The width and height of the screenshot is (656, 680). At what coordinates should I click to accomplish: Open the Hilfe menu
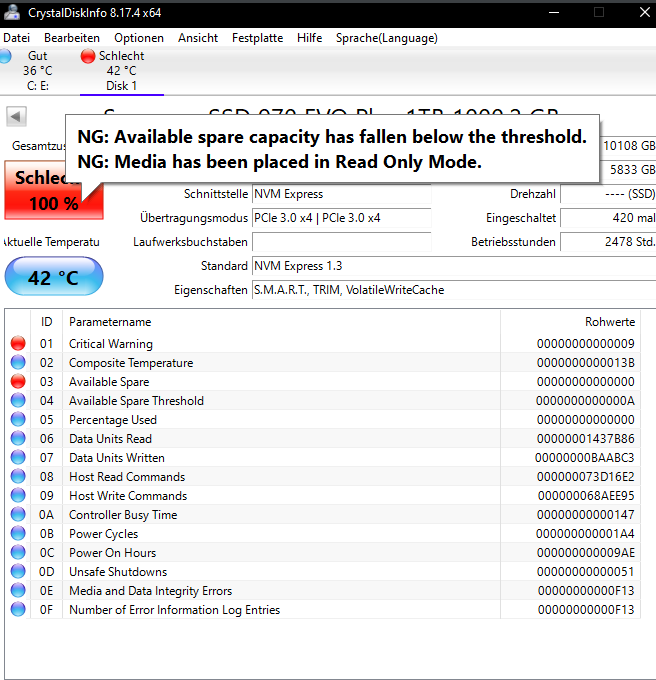tap(310, 38)
